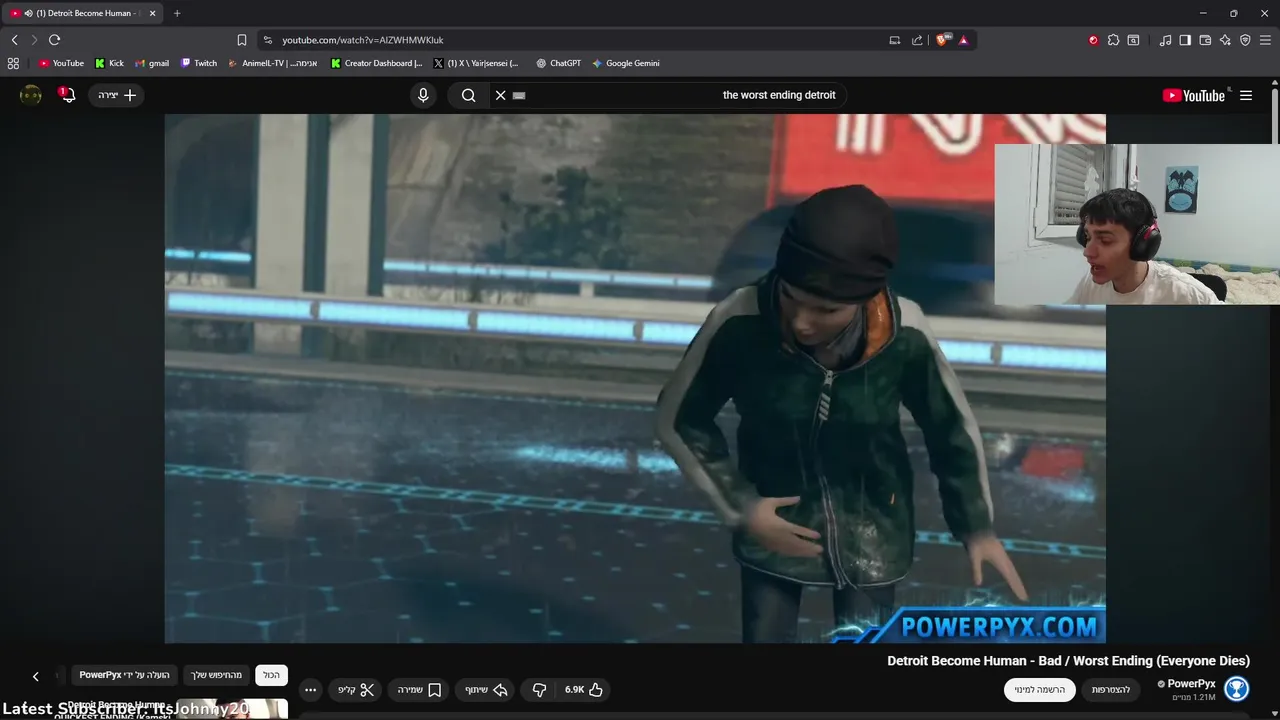Open YouTube notifications bell
The width and height of the screenshot is (1280, 720).
(x=68, y=95)
